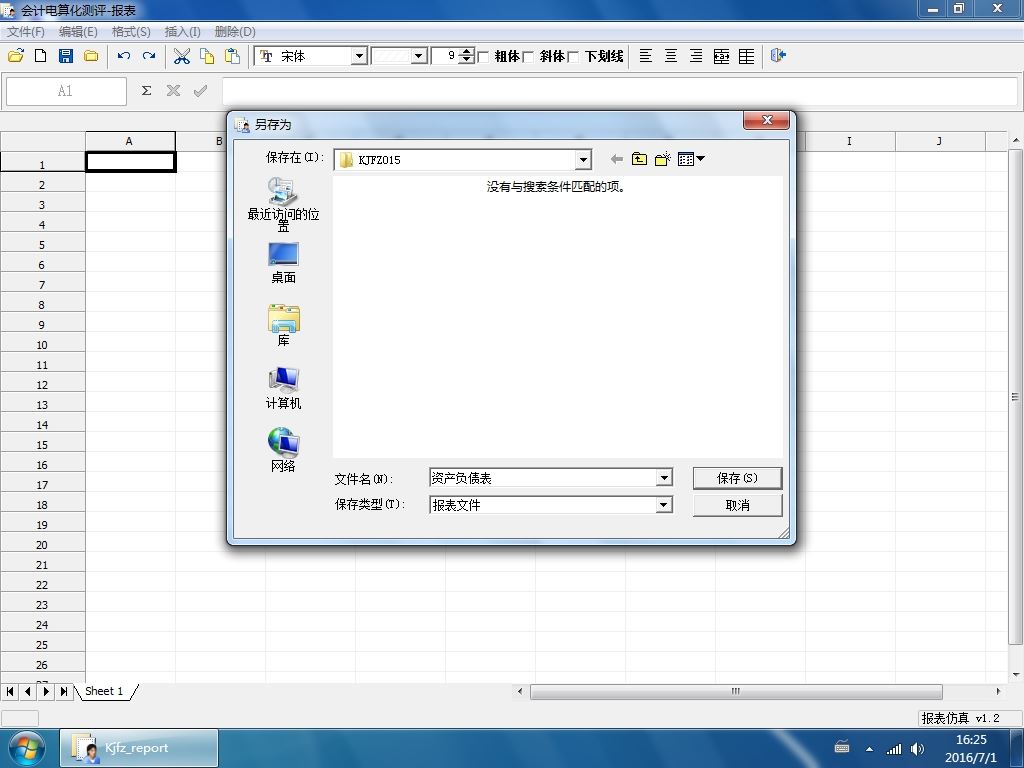This screenshot has width=1024, height=768.
Task: Click the align right icon
Action: (696, 56)
